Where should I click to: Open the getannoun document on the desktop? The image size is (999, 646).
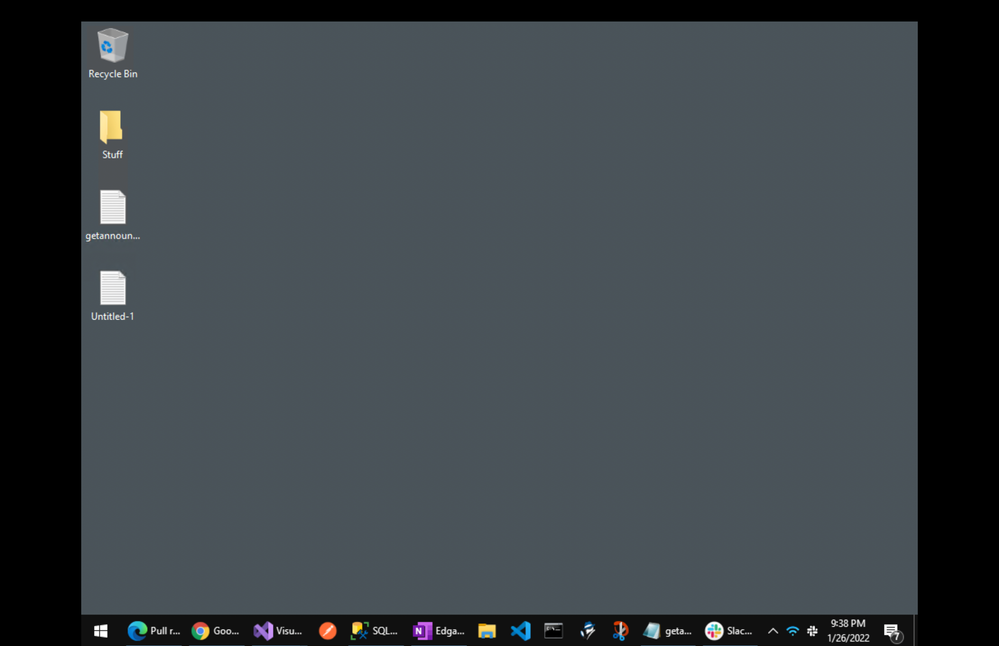(x=111, y=212)
